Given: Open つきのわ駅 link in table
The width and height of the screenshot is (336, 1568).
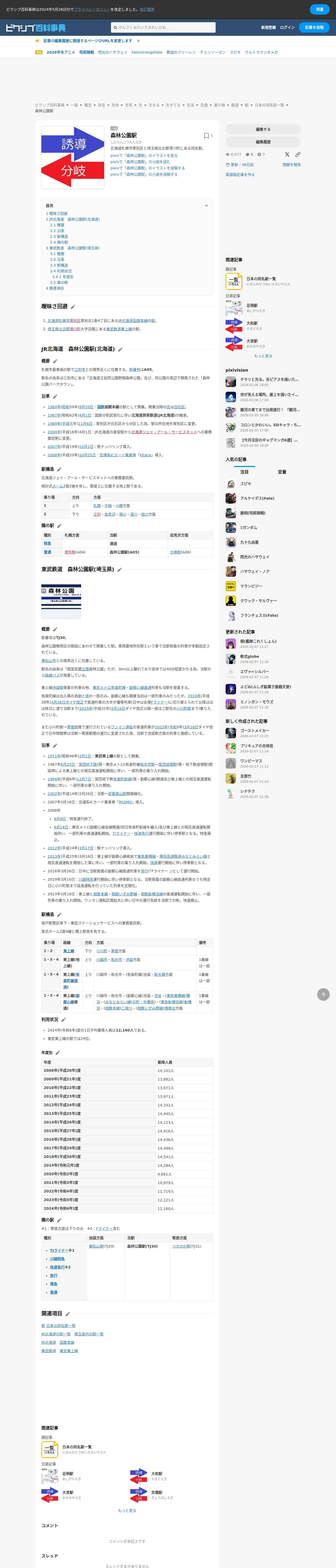Looking at the screenshot, I should pos(182,1246).
